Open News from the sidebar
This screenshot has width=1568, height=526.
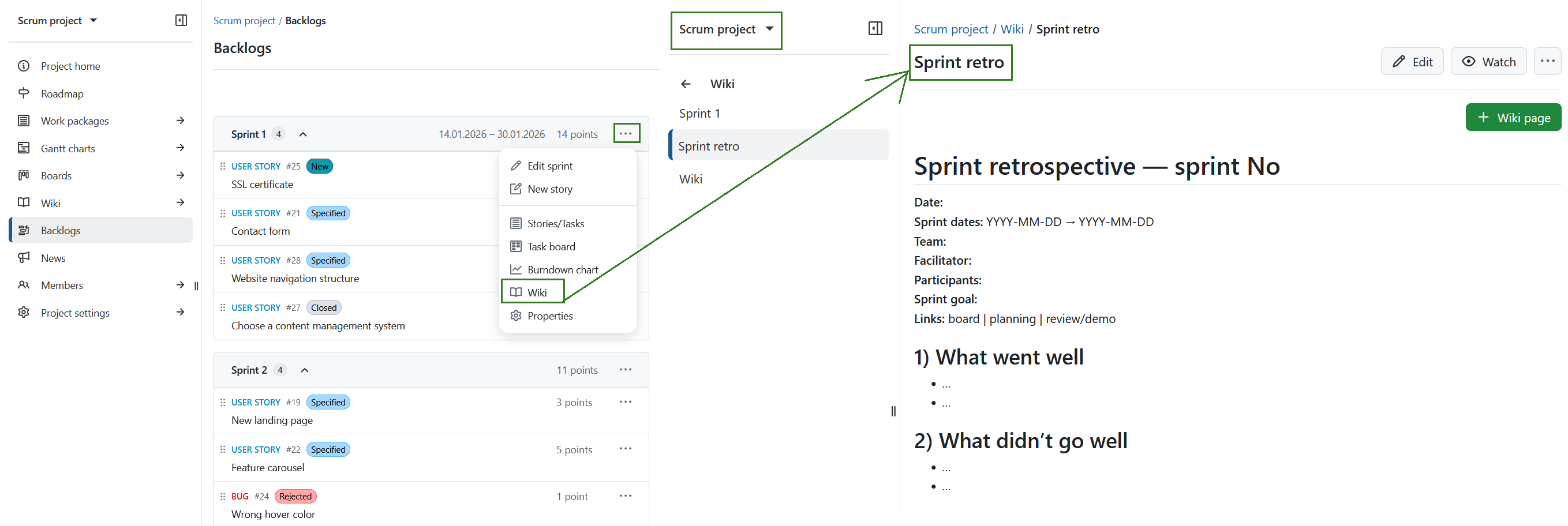pos(53,257)
